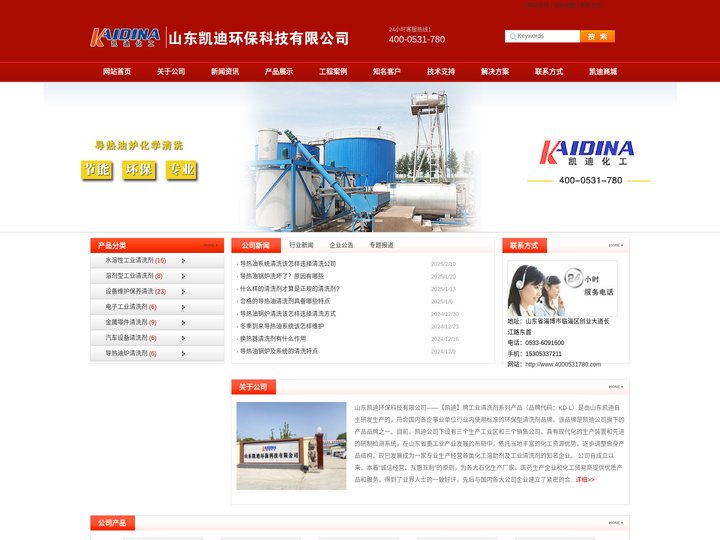
Task: Click the yellow 节能 badge on the banner
Action: click(97, 170)
